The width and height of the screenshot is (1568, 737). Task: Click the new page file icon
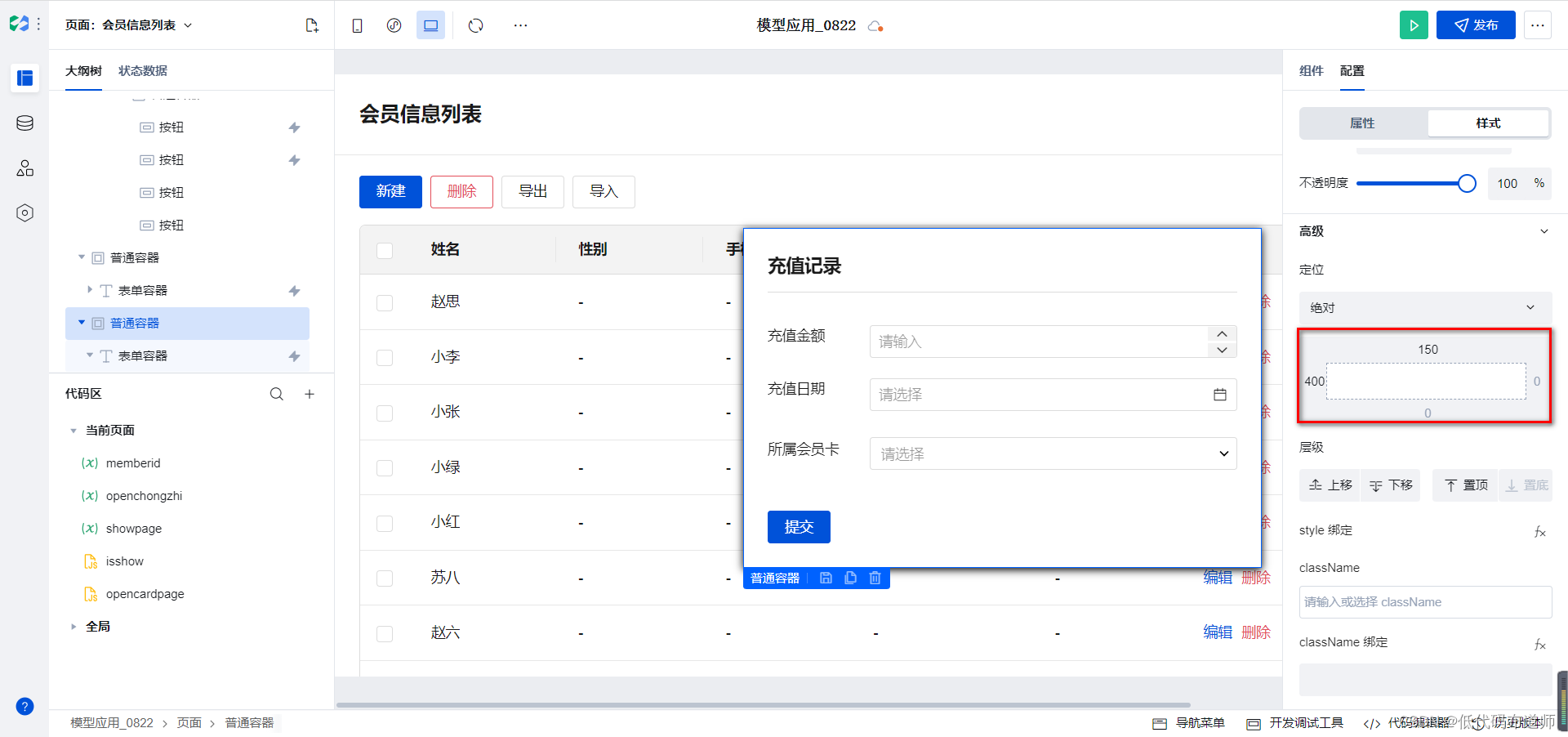click(x=312, y=25)
